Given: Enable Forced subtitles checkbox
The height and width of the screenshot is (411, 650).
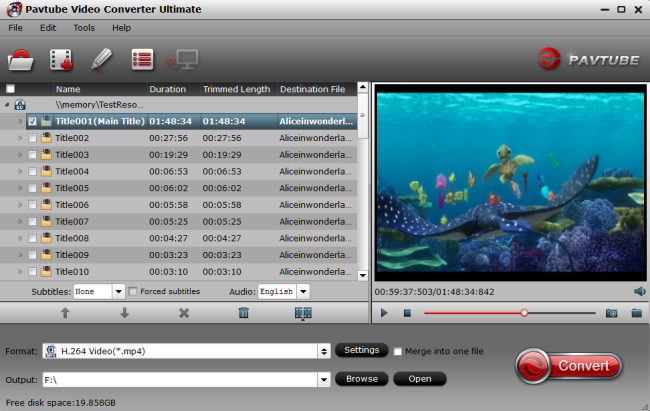Looking at the screenshot, I should point(133,292).
